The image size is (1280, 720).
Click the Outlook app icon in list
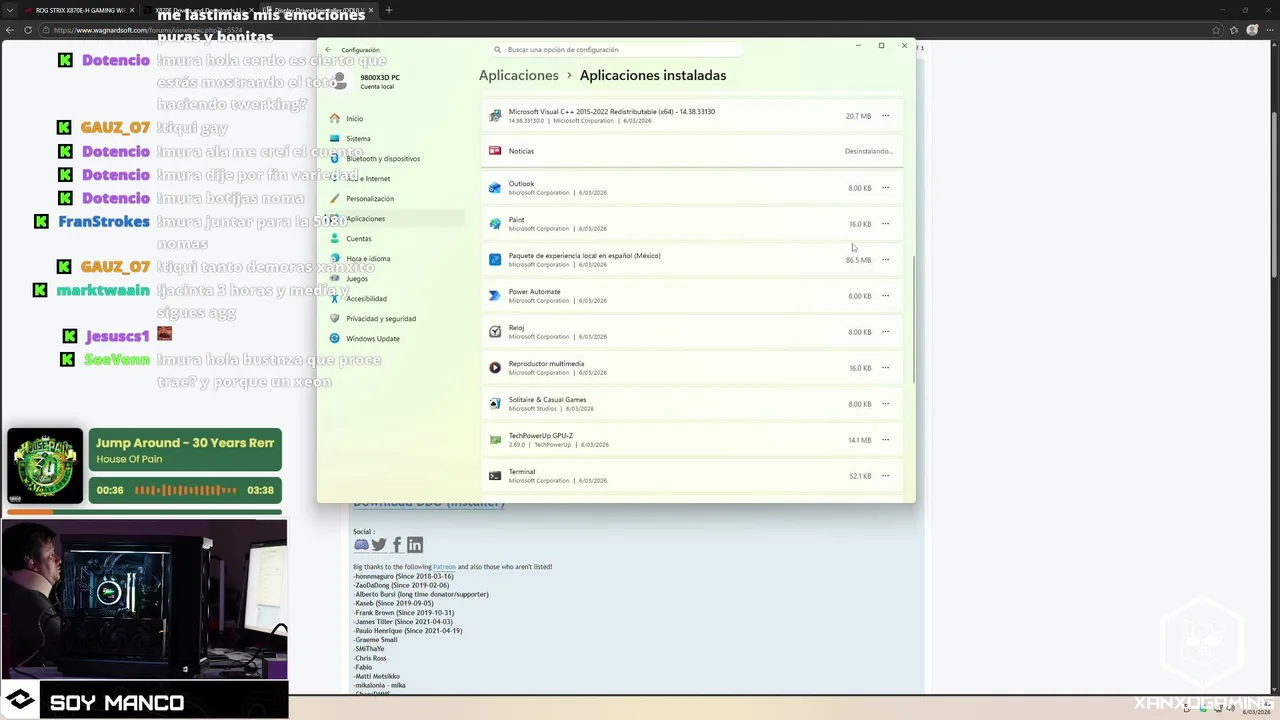coord(495,188)
